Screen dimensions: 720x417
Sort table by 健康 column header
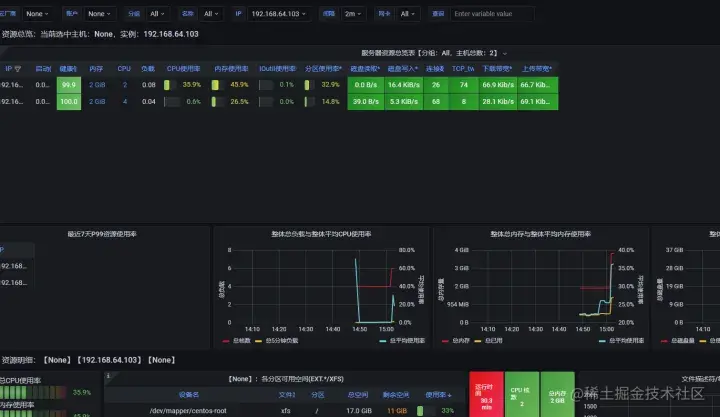[x=68, y=69]
